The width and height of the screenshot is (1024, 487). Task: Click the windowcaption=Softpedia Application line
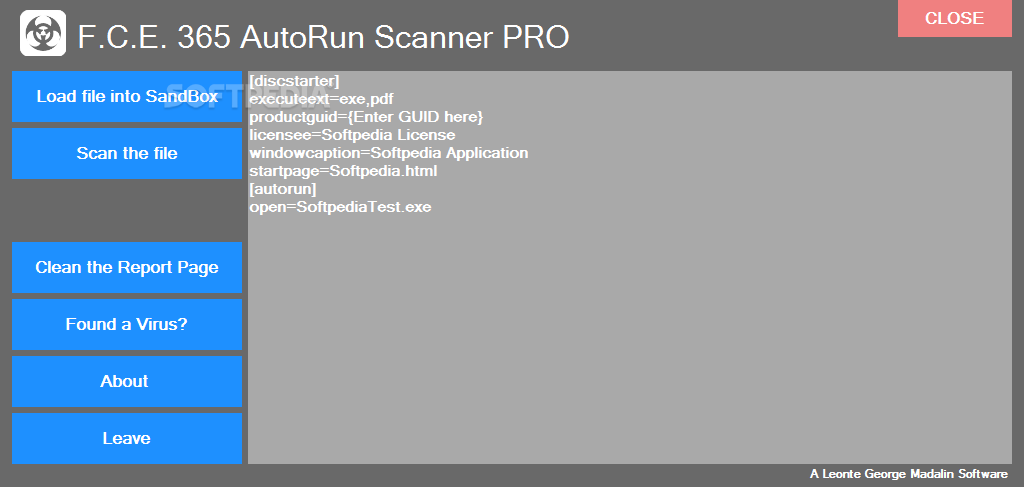coord(389,153)
